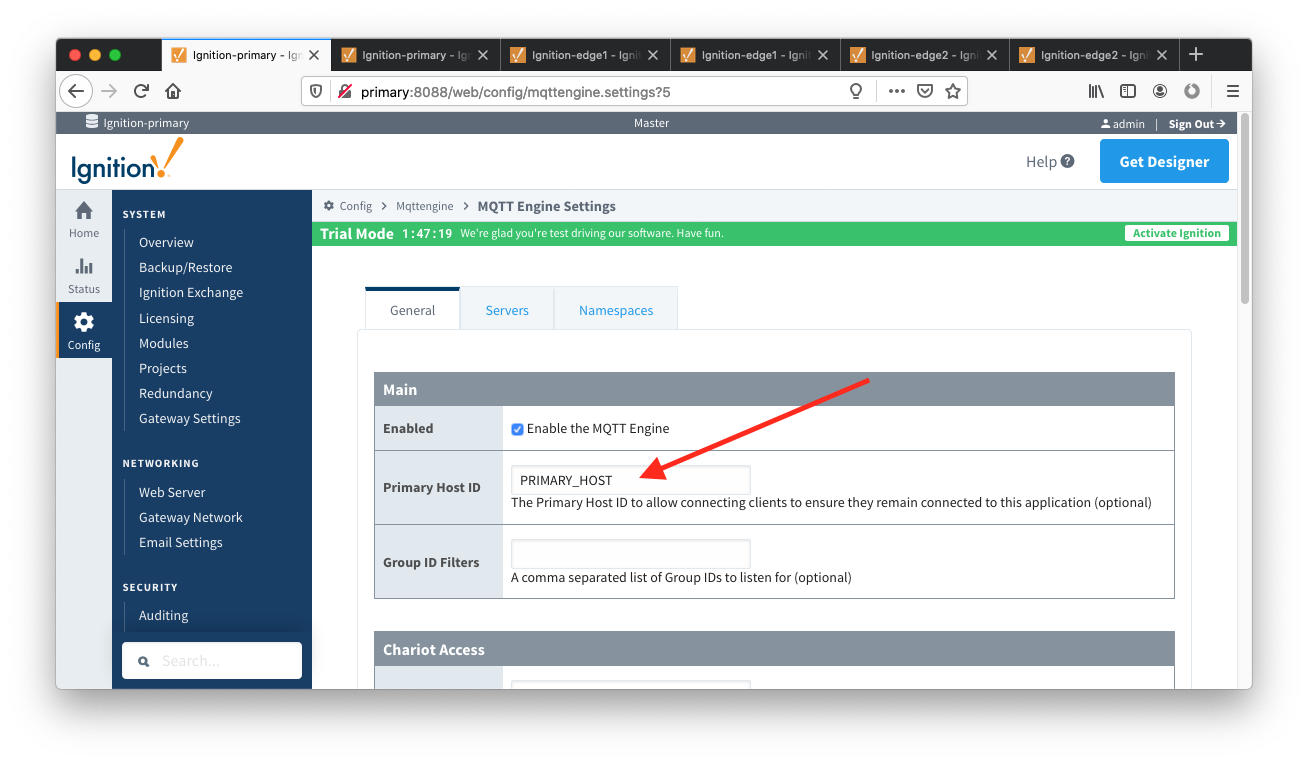This screenshot has height=763, width=1308.
Task: Open Ignition Exchange page
Action: point(191,292)
